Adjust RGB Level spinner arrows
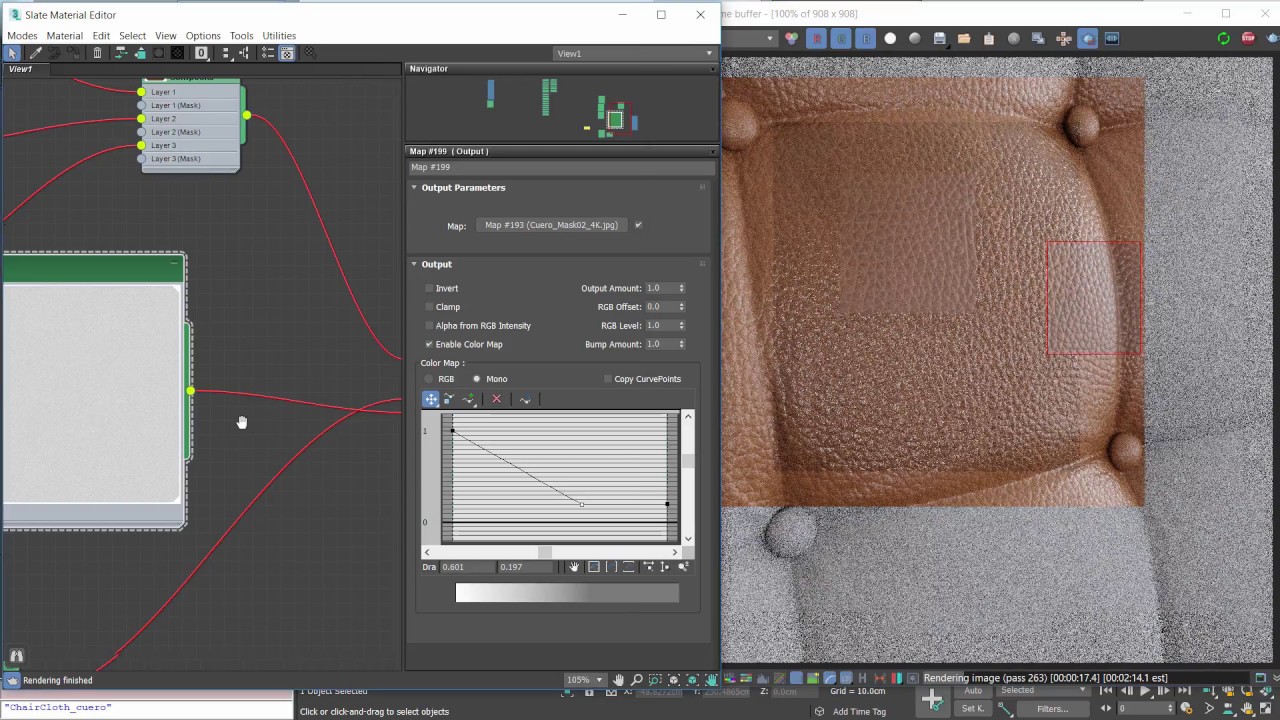This screenshot has width=1280, height=720. click(682, 326)
